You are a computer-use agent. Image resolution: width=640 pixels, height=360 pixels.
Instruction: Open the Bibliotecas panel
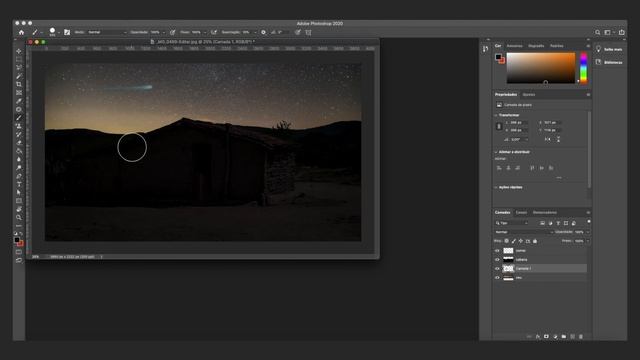[x=609, y=62]
